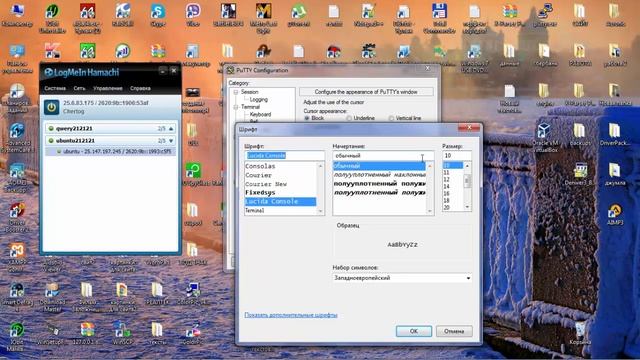The width and height of the screenshot is (640, 360).
Task: Select the ubuntu peer in Hamachi list
Action: tap(110, 151)
